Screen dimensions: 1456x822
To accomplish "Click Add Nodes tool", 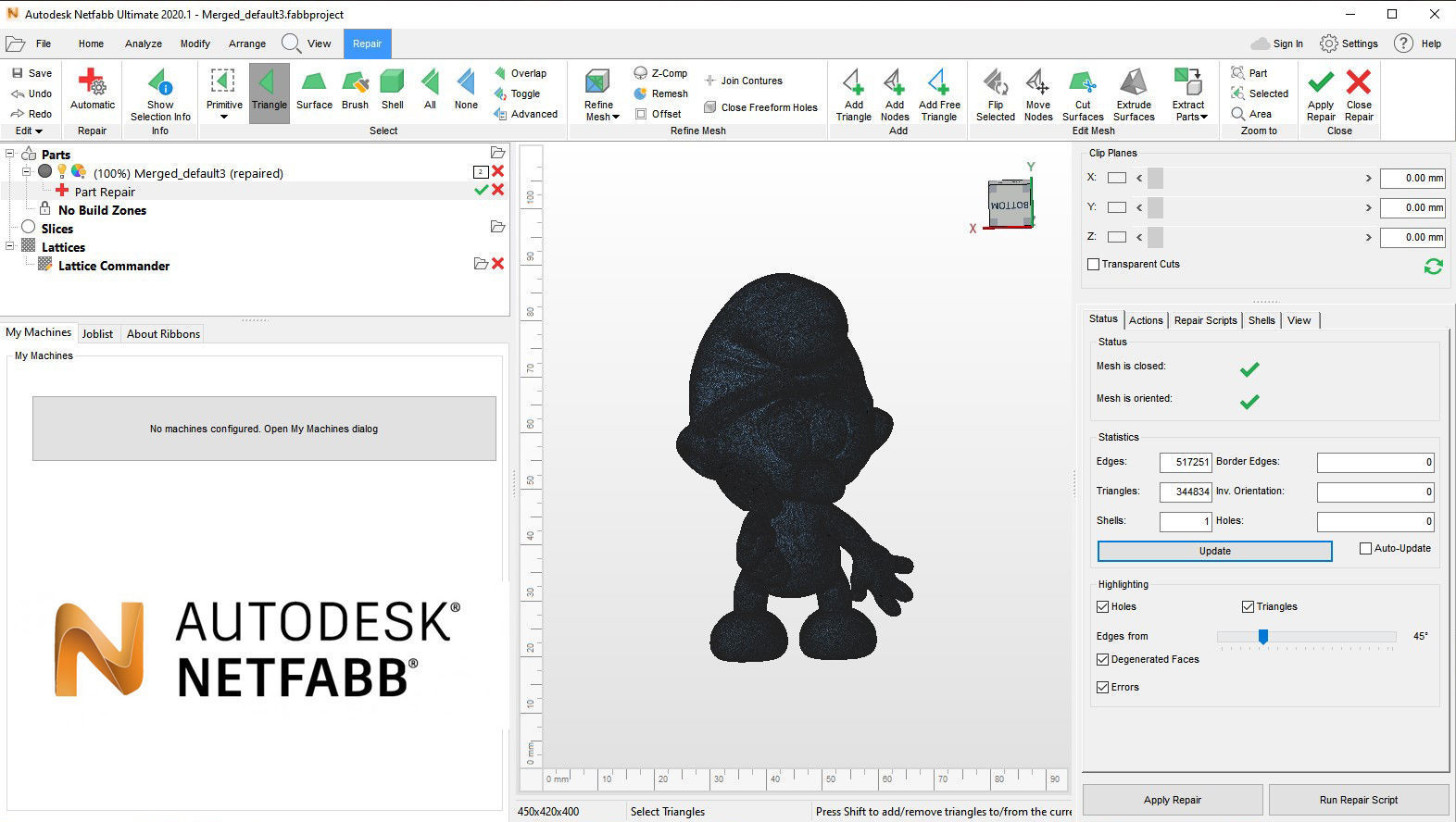I will pos(895,94).
